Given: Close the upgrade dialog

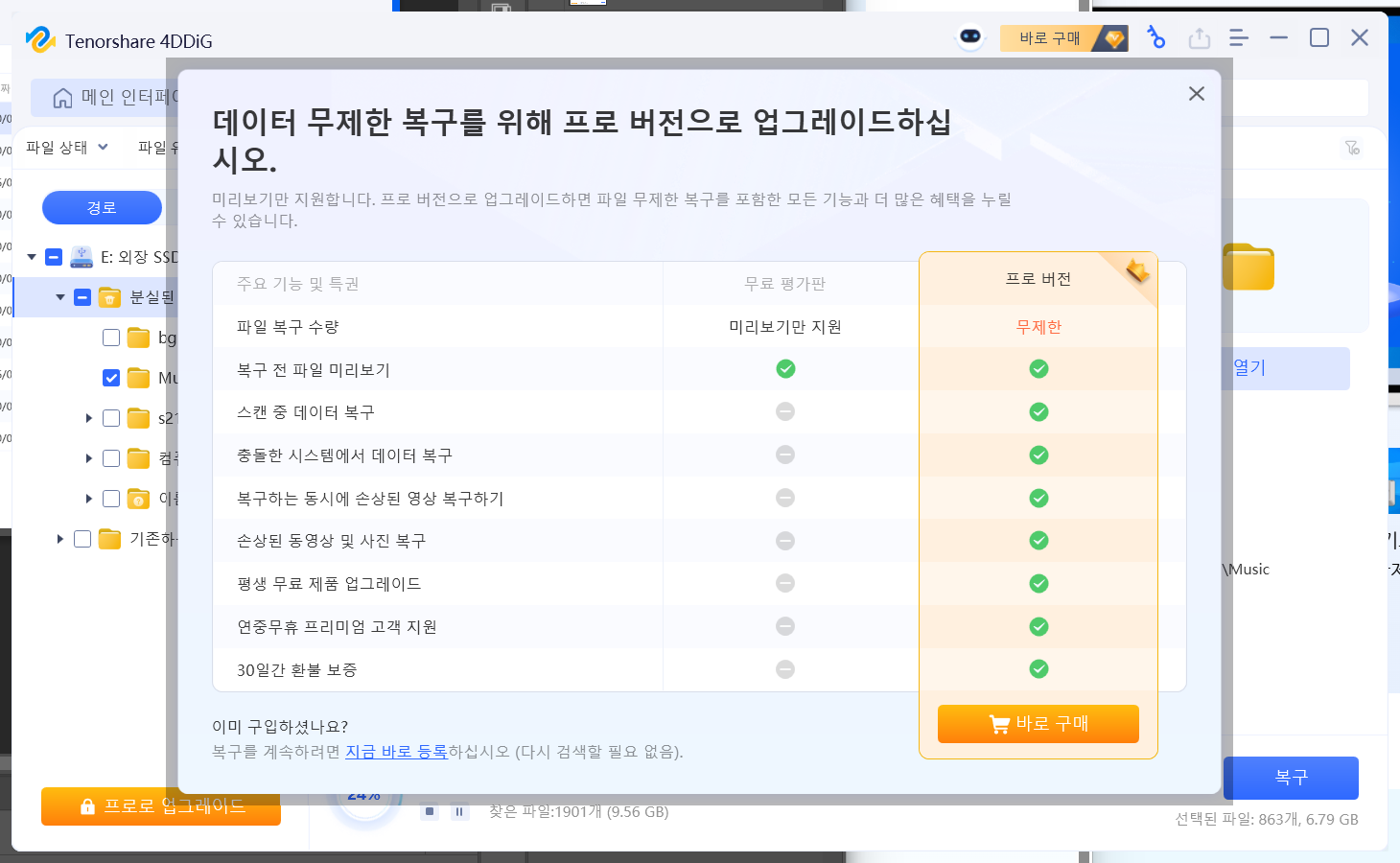Looking at the screenshot, I should [x=1196, y=93].
